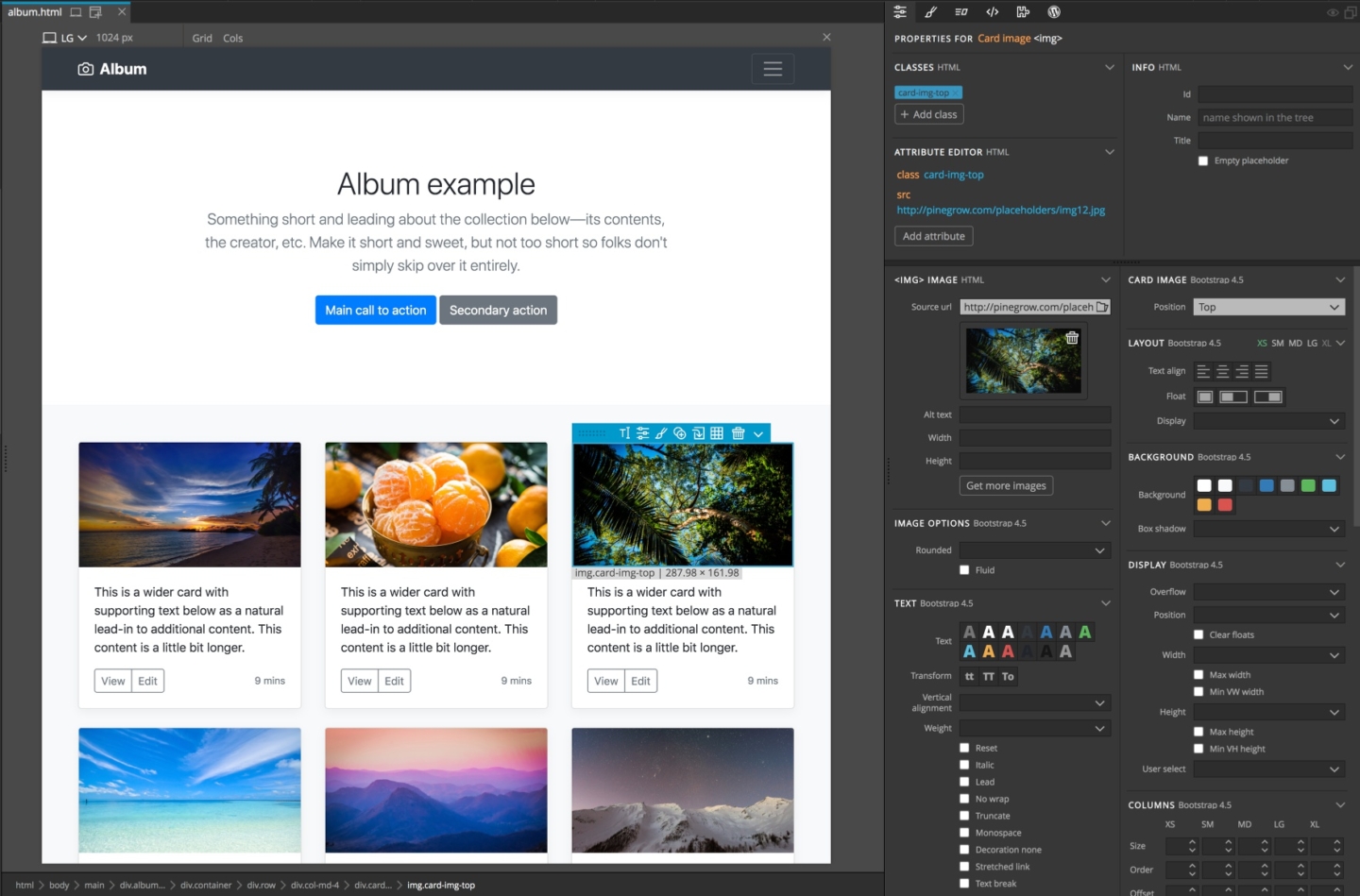Click the folder icon beside Source url
The height and width of the screenshot is (896, 1360).
(1101, 307)
